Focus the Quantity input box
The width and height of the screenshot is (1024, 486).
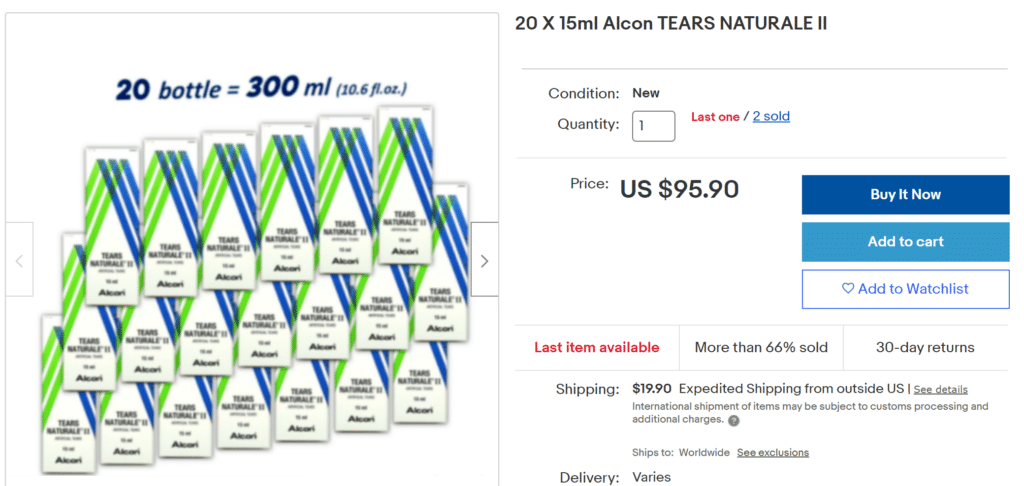tap(653, 126)
